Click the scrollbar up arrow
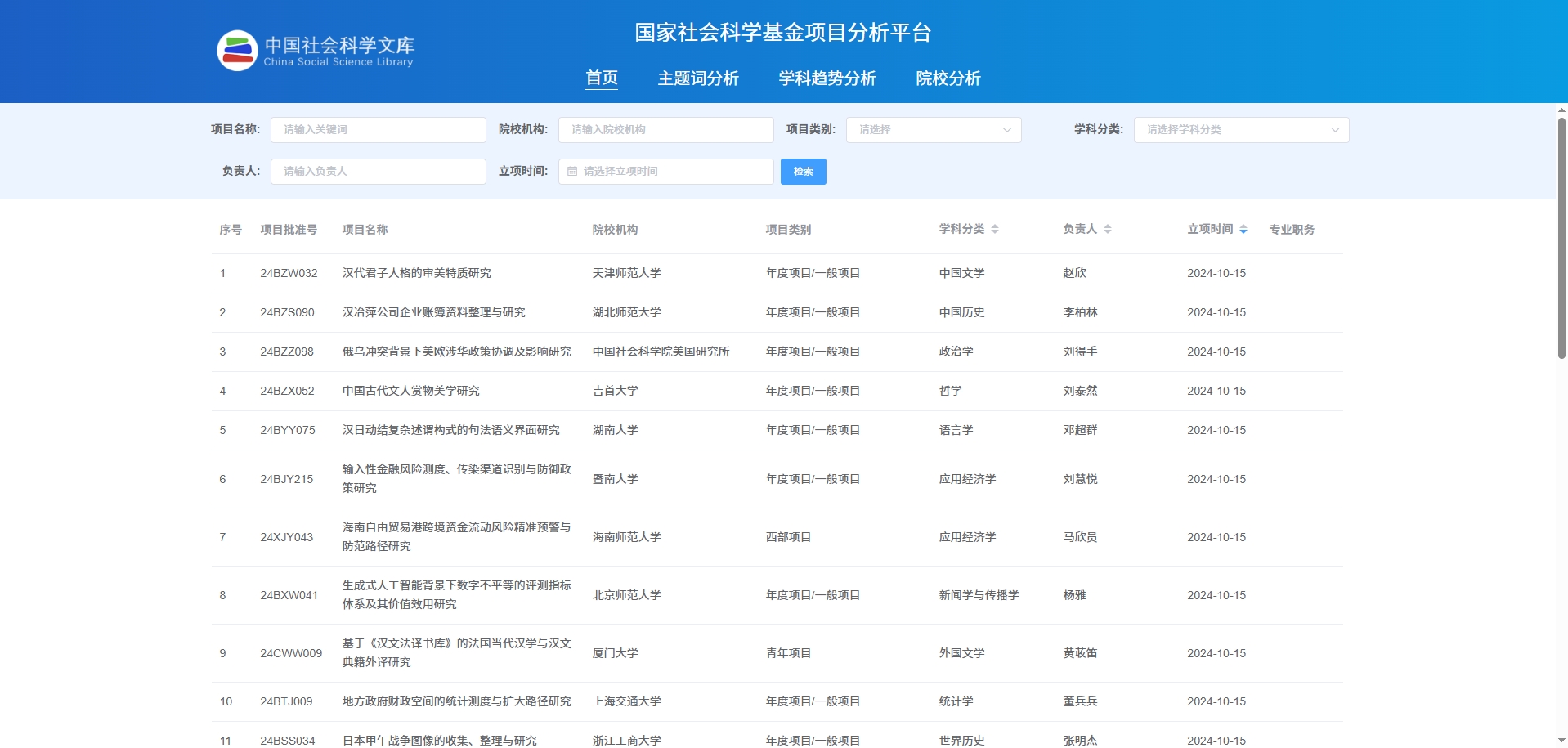Viewport: 1568px width, 748px height. [x=1561, y=110]
